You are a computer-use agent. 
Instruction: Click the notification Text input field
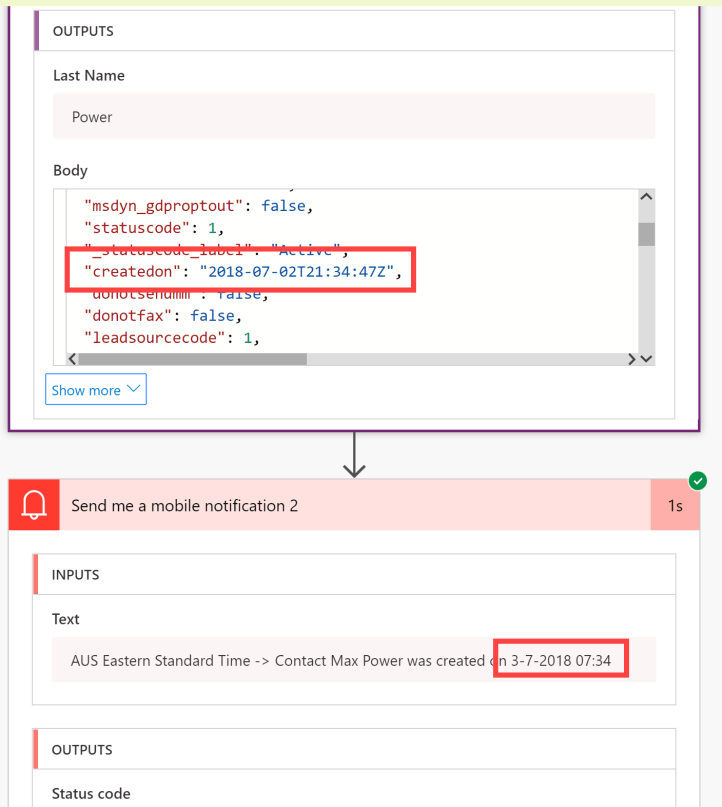(x=354, y=661)
